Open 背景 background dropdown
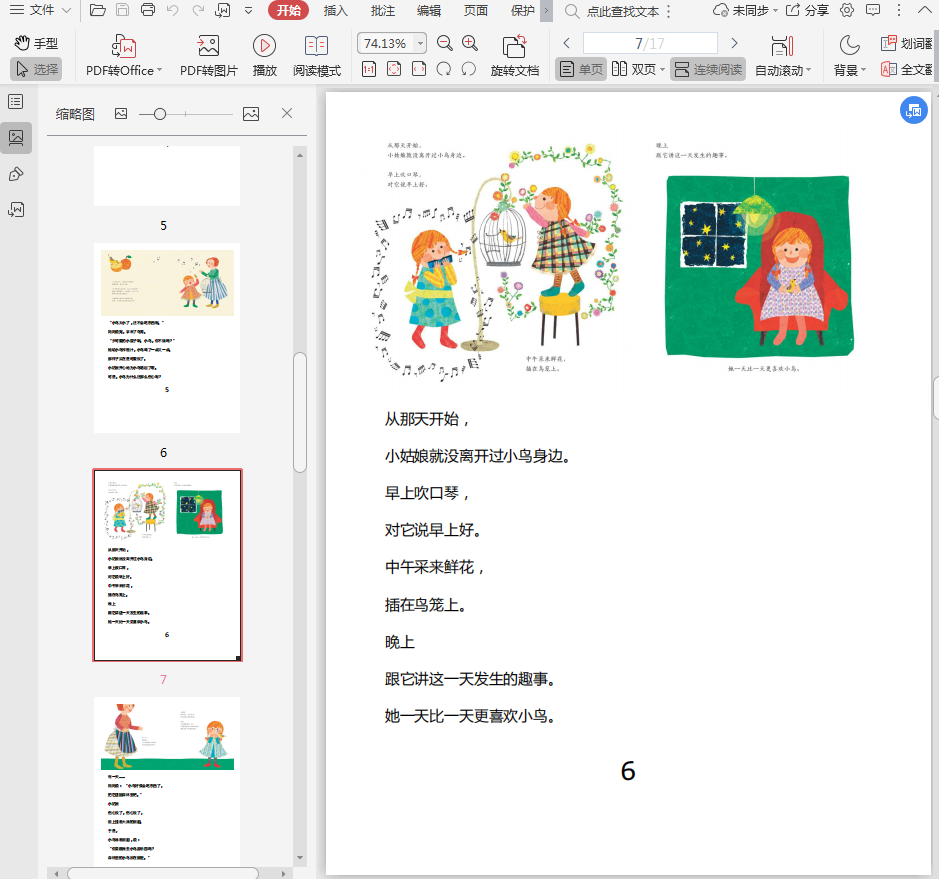 (850, 56)
